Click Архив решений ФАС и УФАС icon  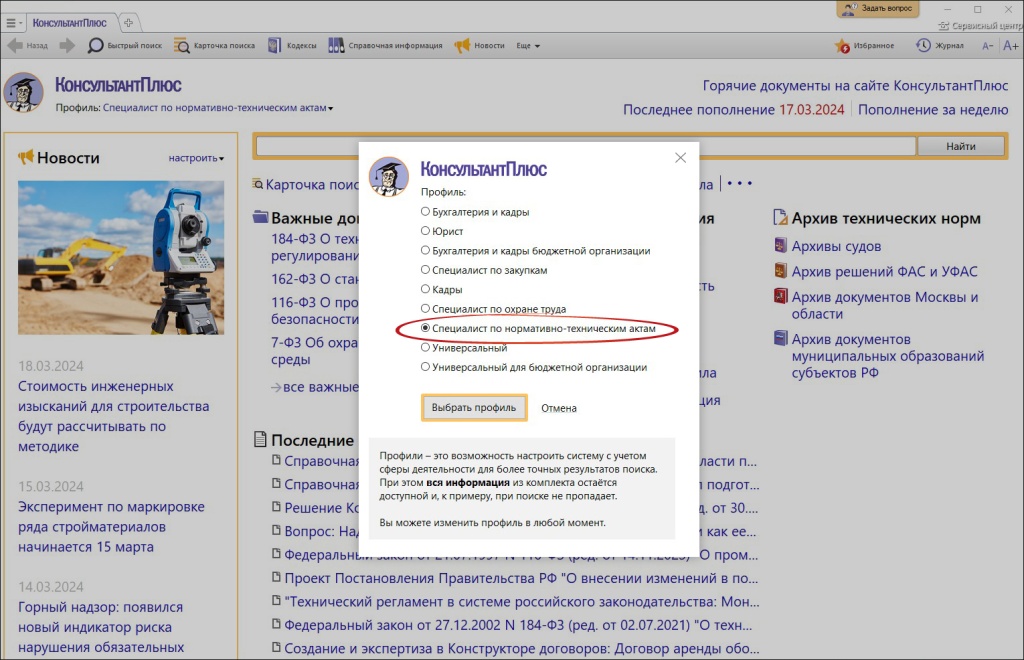780,270
